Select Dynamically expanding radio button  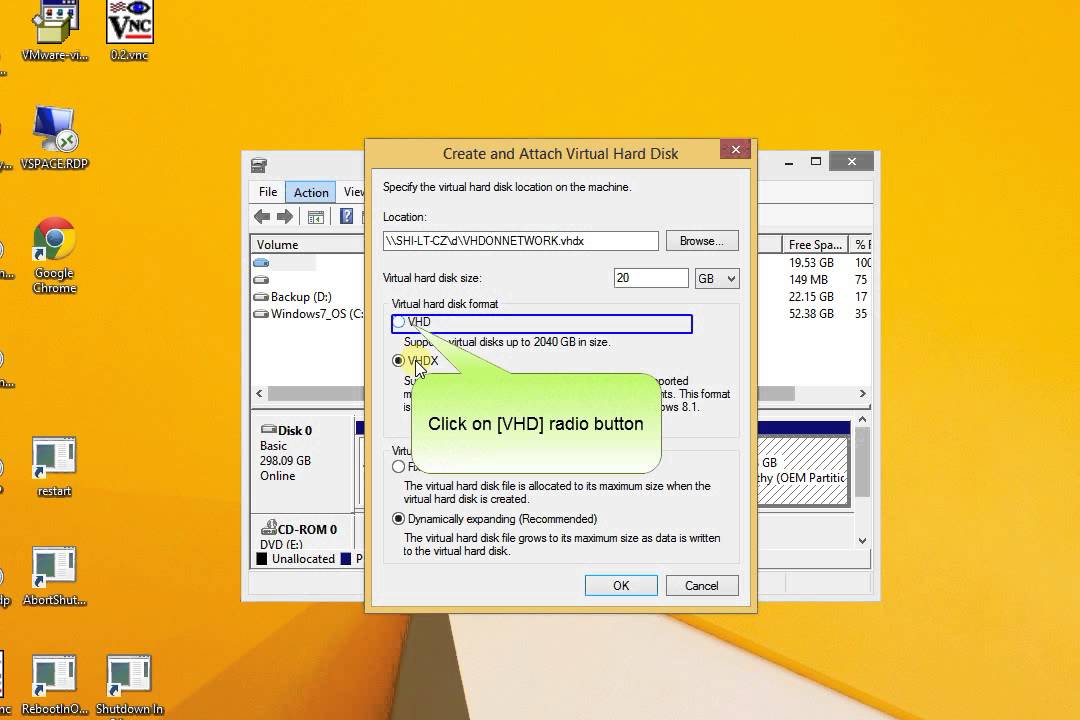[x=398, y=519]
